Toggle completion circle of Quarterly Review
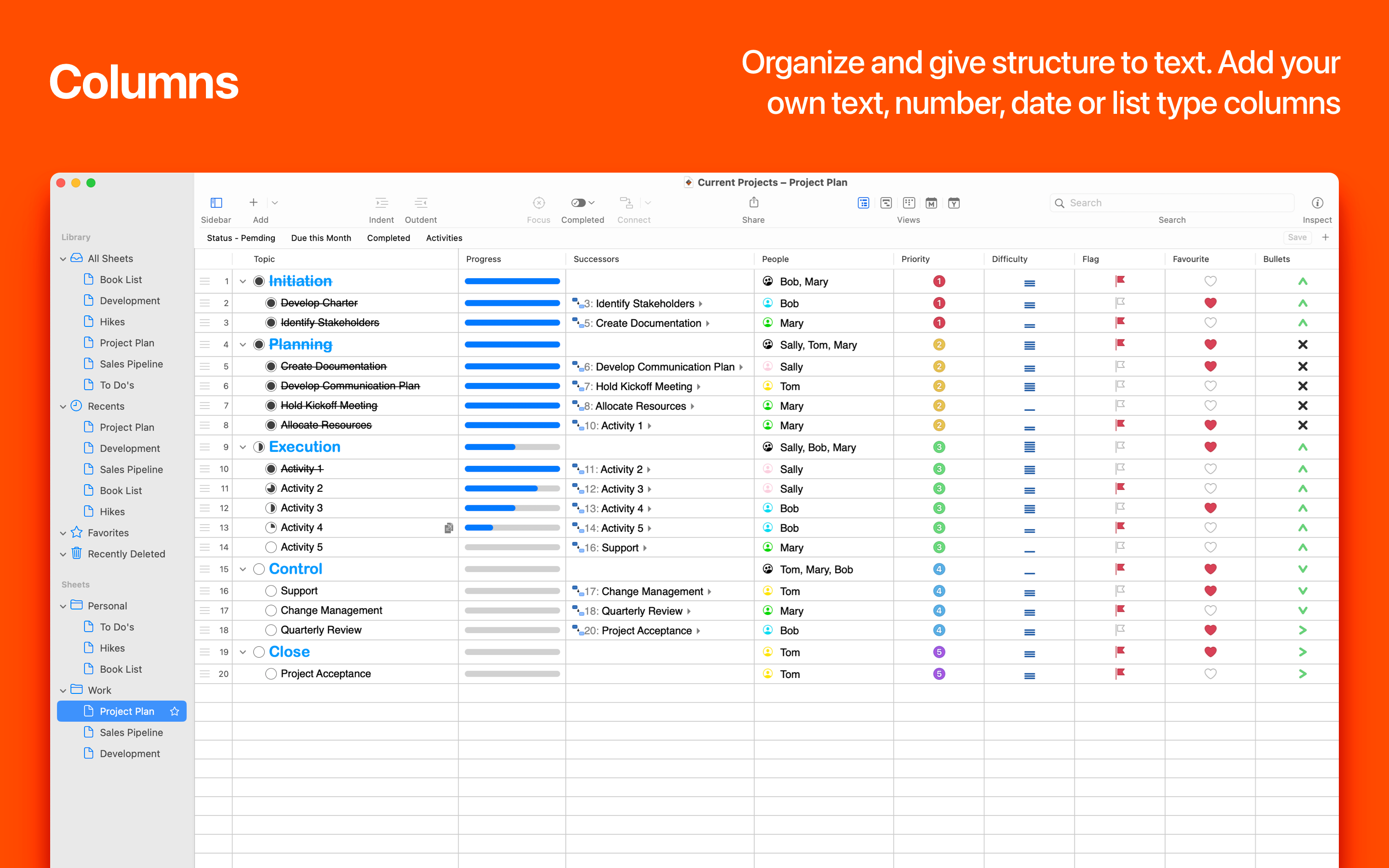Image resolution: width=1389 pixels, height=868 pixels. pos(271,630)
